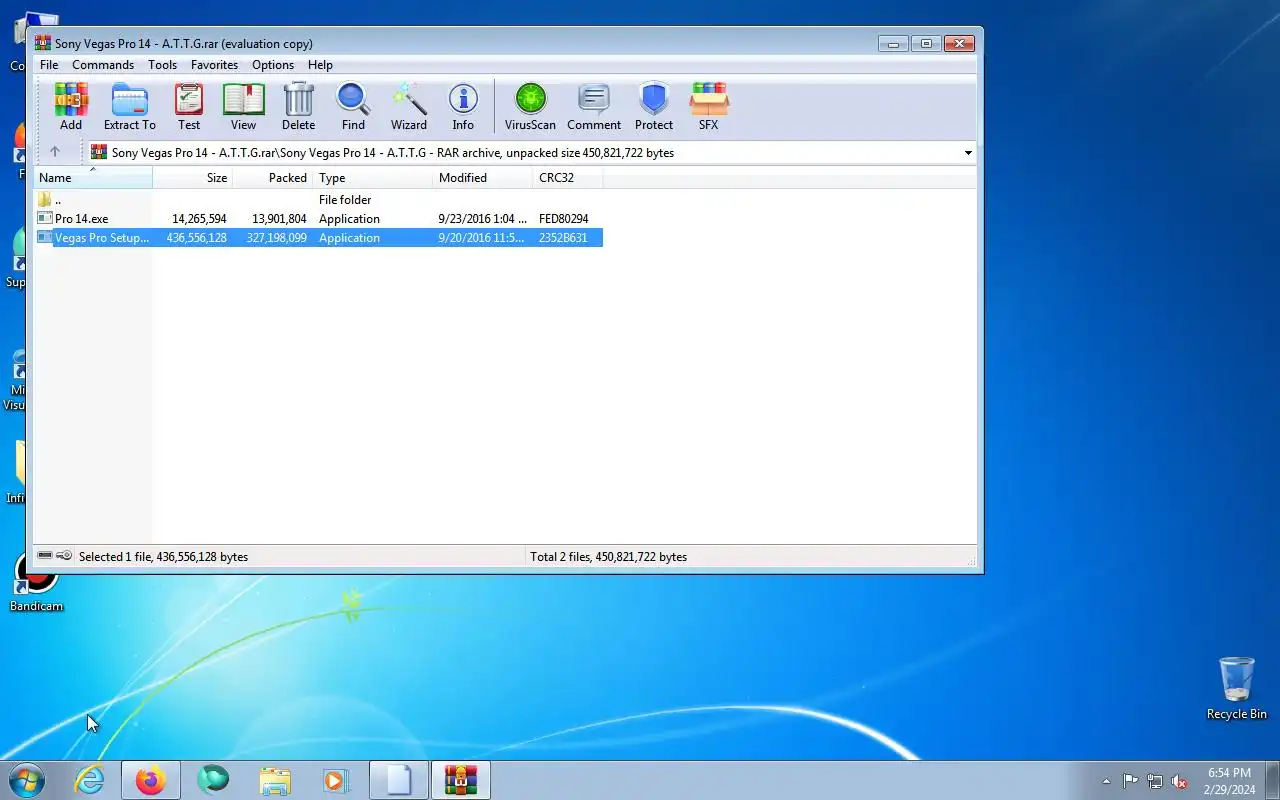Click the Action Center flag icon

pyautogui.click(x=1130, y=781)
